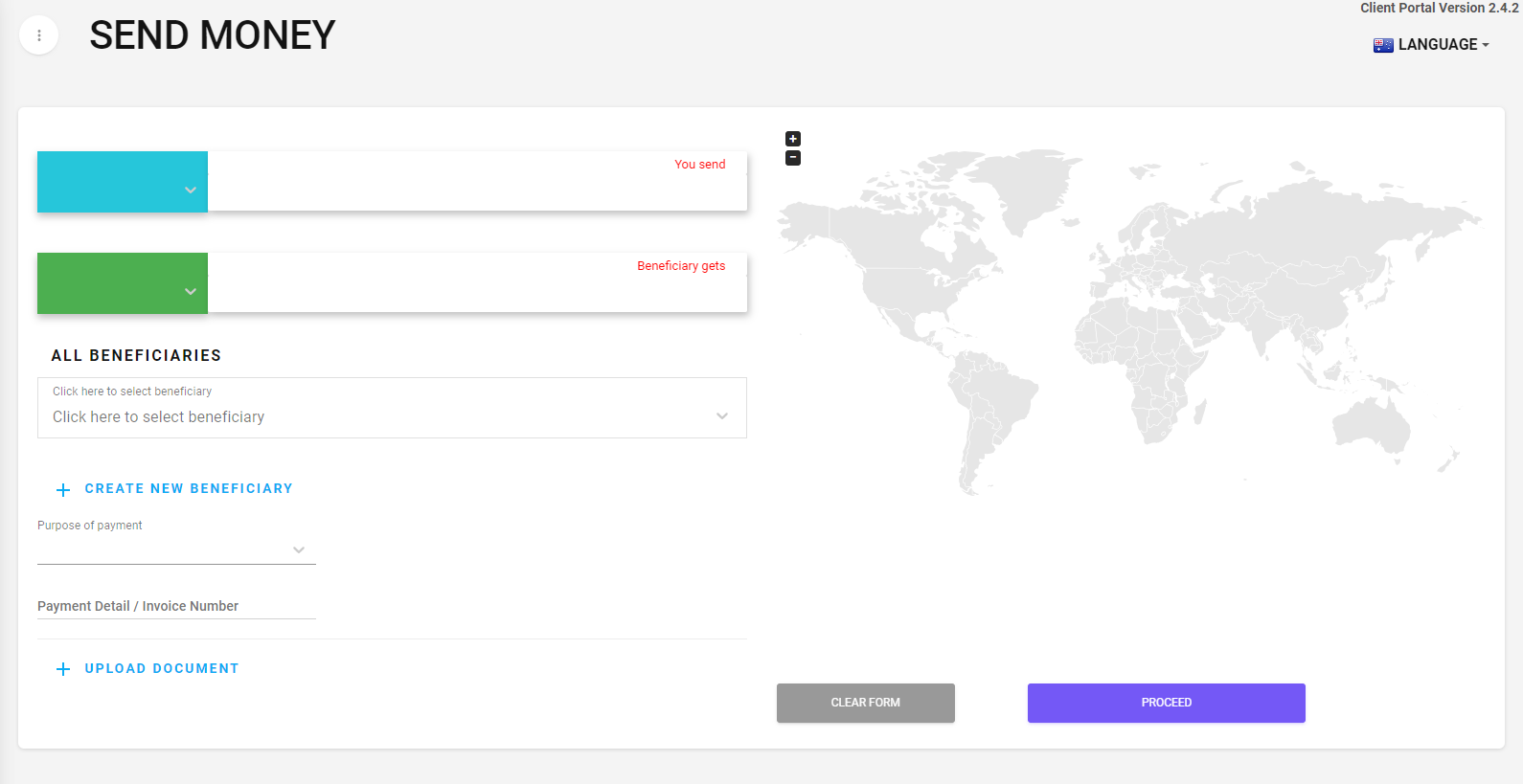This screenshot has height=784, width=1523.
Task: Click the Create New Beneficiary link text
Action: (x=189, y=489)
